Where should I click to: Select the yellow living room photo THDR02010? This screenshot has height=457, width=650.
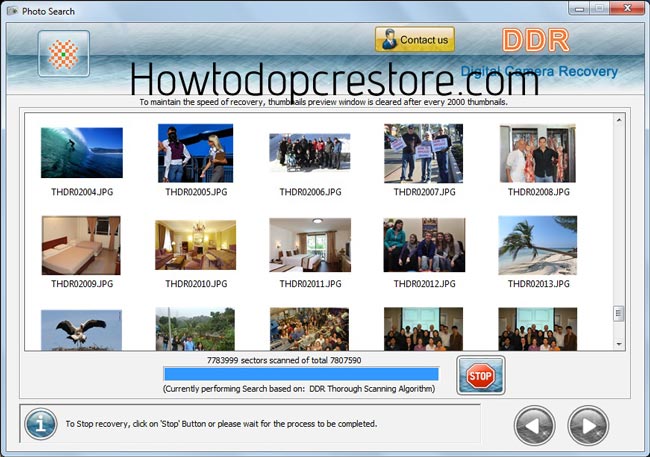pos(195,245)
